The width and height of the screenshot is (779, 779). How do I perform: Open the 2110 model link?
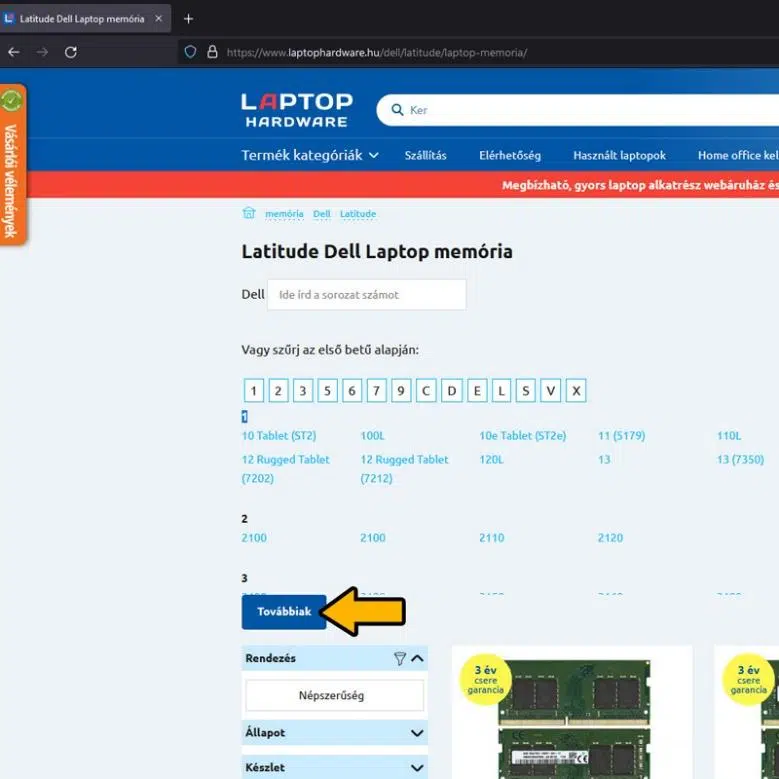point(491,538)
